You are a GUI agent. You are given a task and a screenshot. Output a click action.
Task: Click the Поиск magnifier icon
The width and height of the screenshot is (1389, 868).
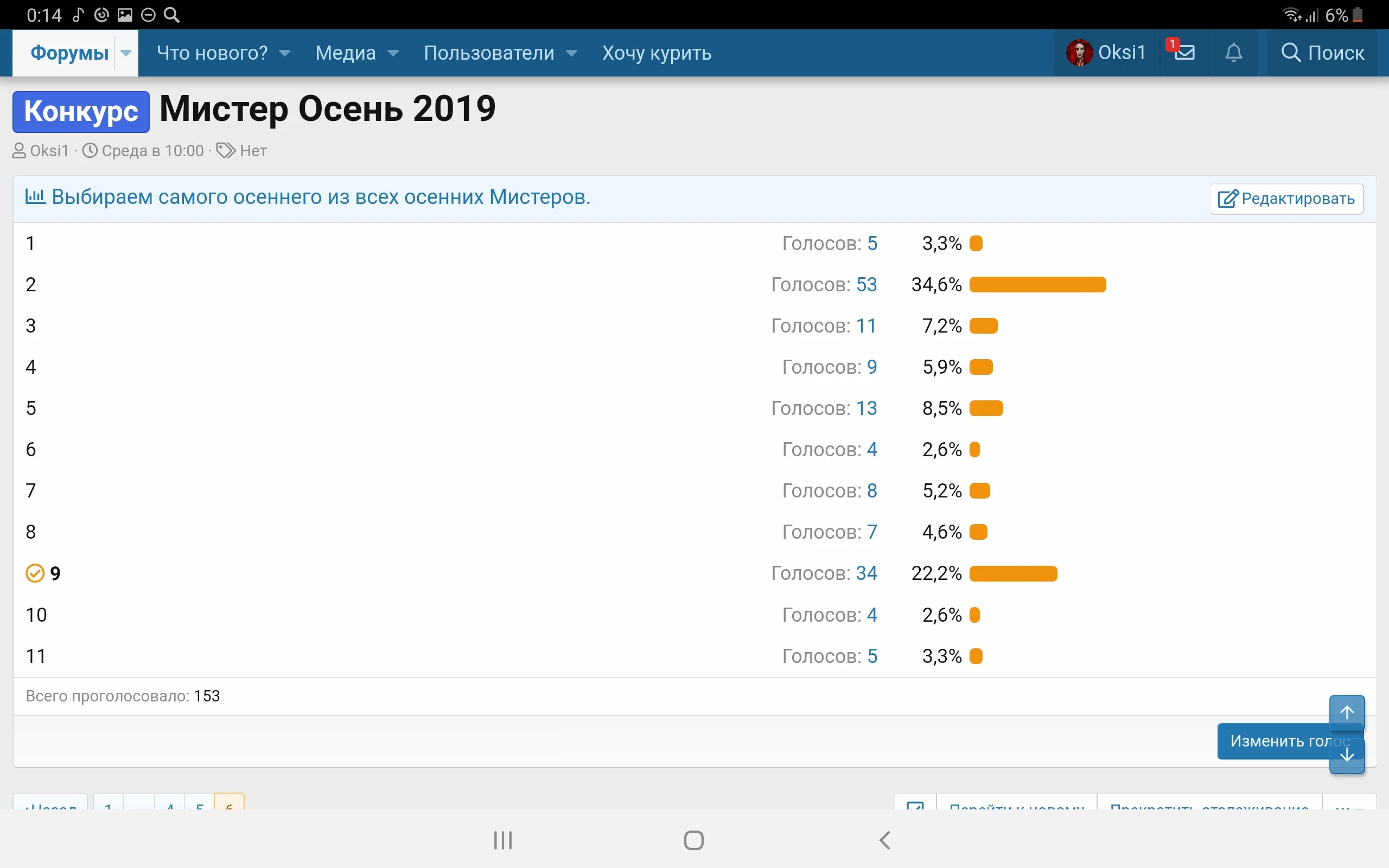pyautogui.click(x=1290, y=52)
